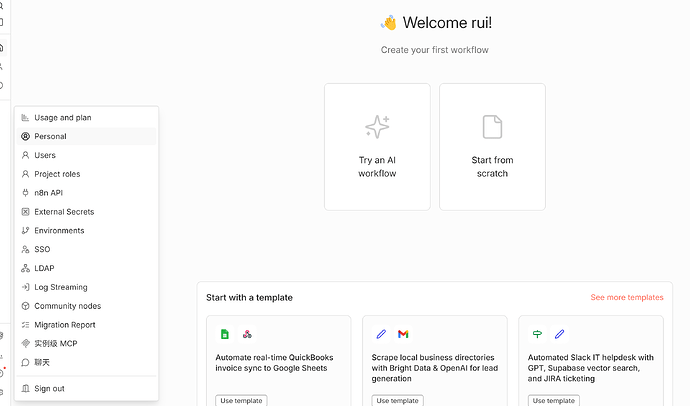Click pencil icon in Bright Data template
Viewport: 690px width, 406px height.
pyautogui.click(x=381, y=334)
